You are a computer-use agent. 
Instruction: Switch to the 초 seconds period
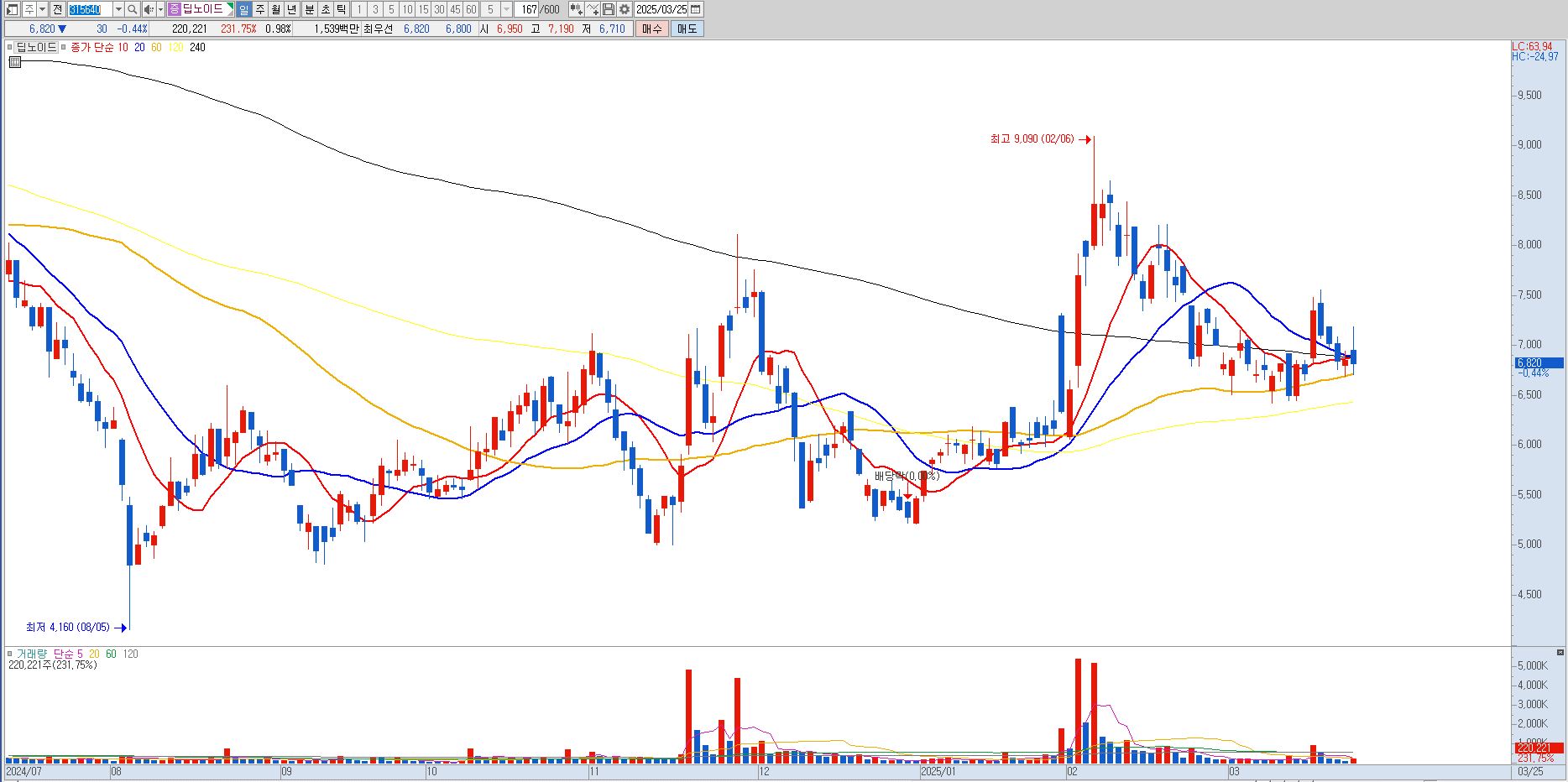[325, 9]
